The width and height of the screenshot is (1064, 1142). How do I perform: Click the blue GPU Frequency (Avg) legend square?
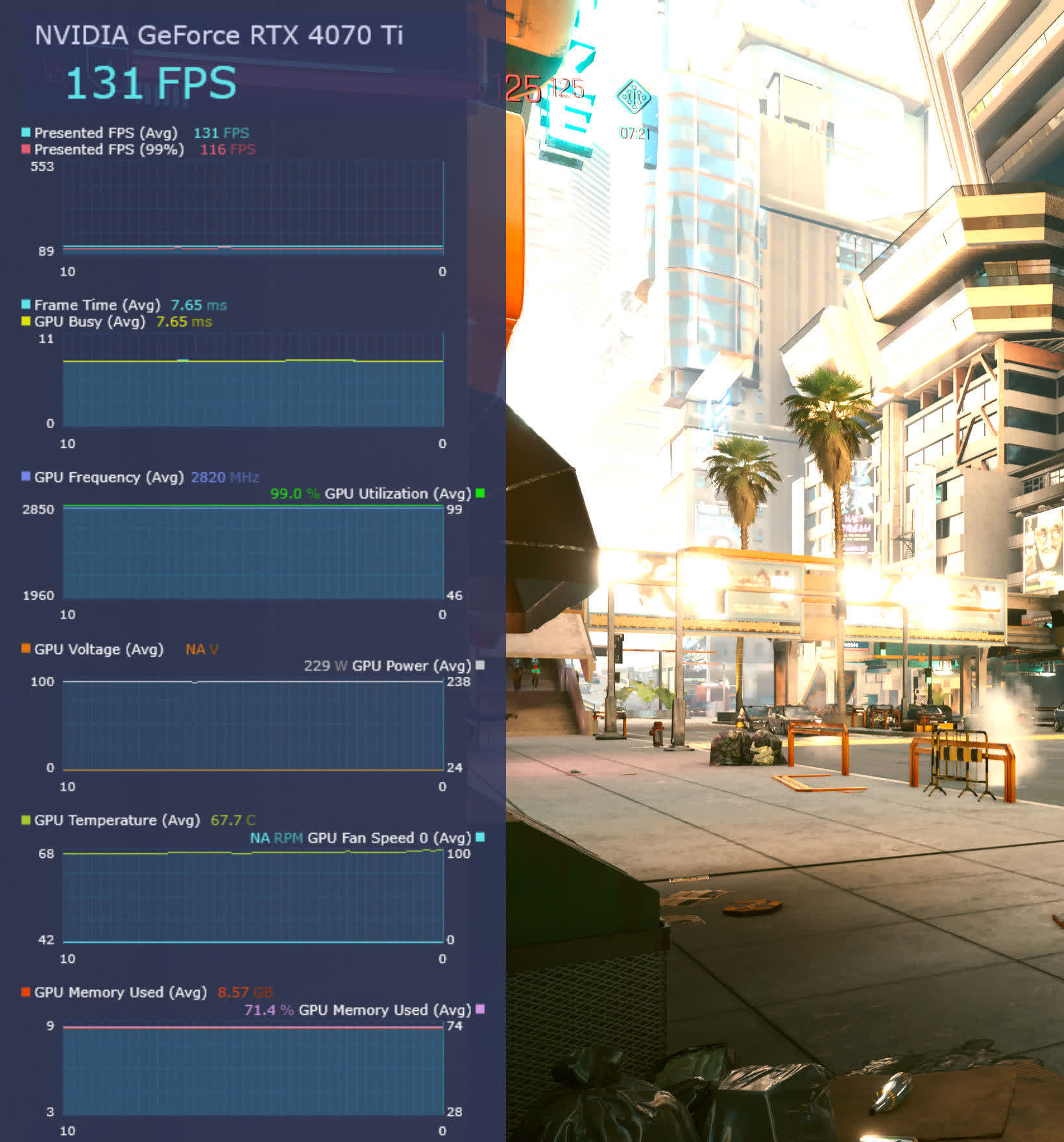click(x=26, y=476)
